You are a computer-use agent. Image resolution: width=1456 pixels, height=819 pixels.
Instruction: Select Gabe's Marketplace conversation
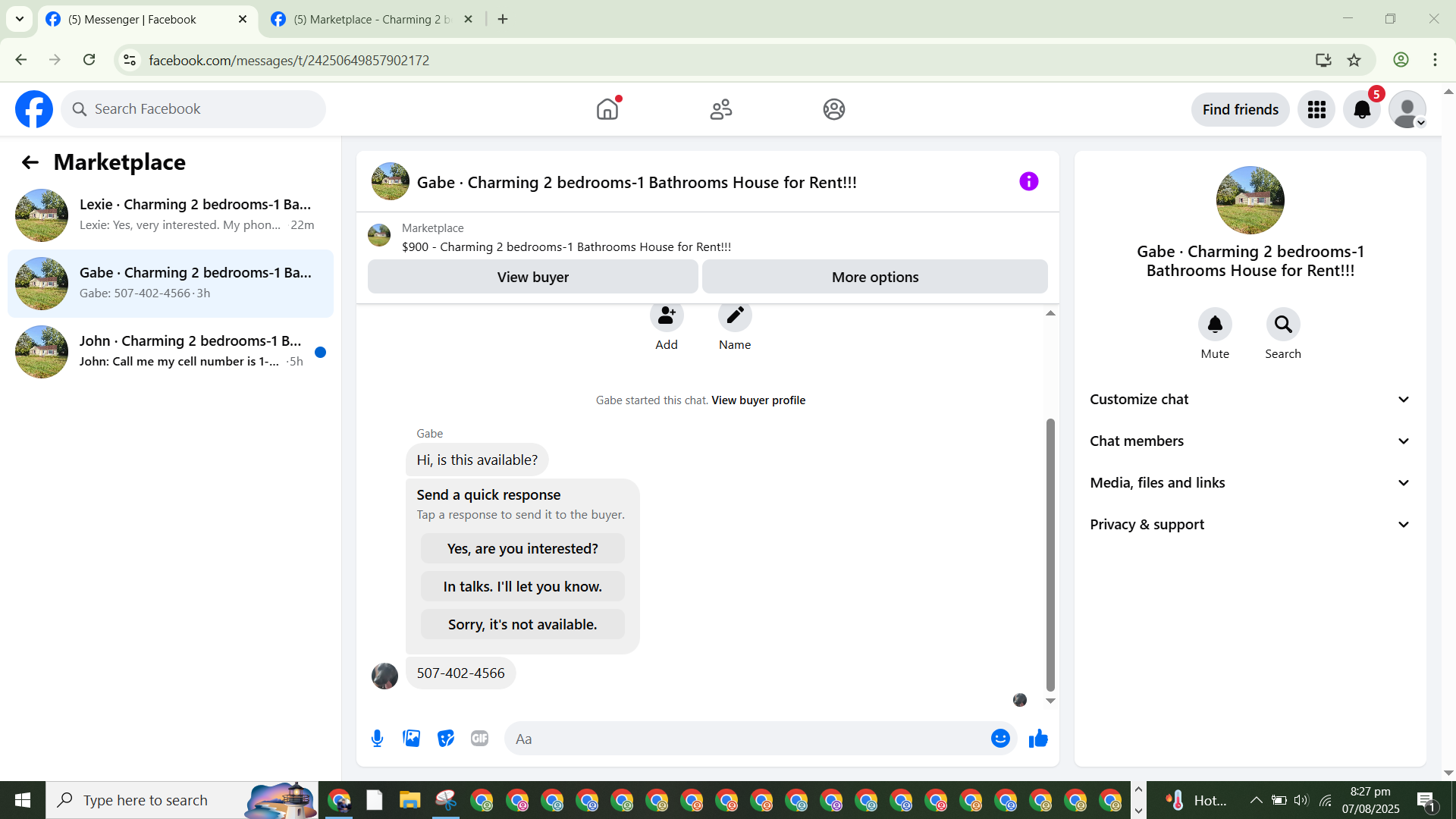point(171,284)
